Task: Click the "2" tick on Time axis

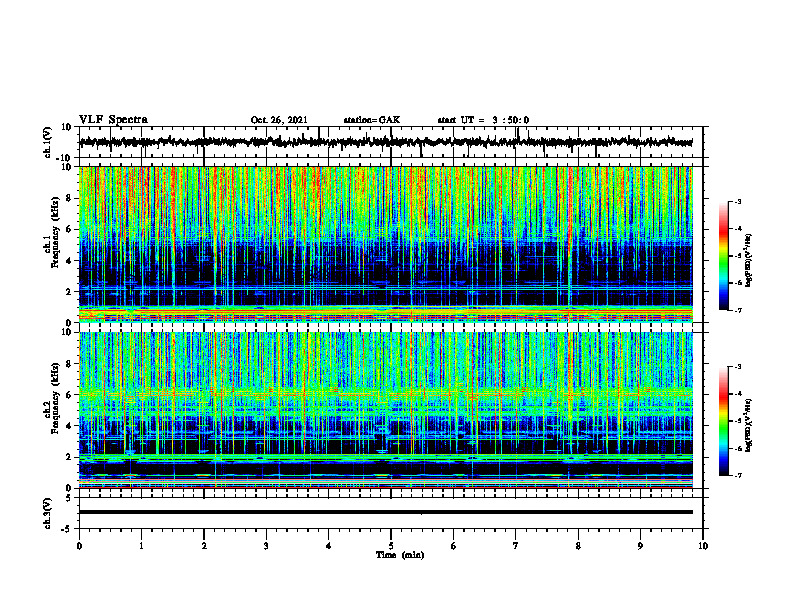Action: pyautogui.click(x=204, y=546)
